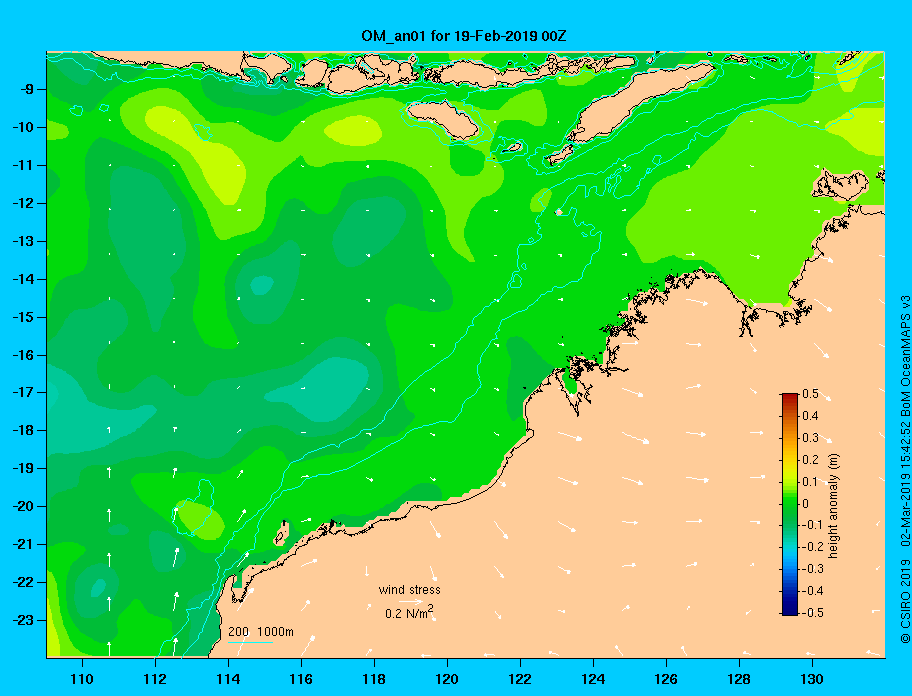Viewport: 912px width, 696px height.
Task: Click latitude axis label -12
Action: [x=23, y=204]
